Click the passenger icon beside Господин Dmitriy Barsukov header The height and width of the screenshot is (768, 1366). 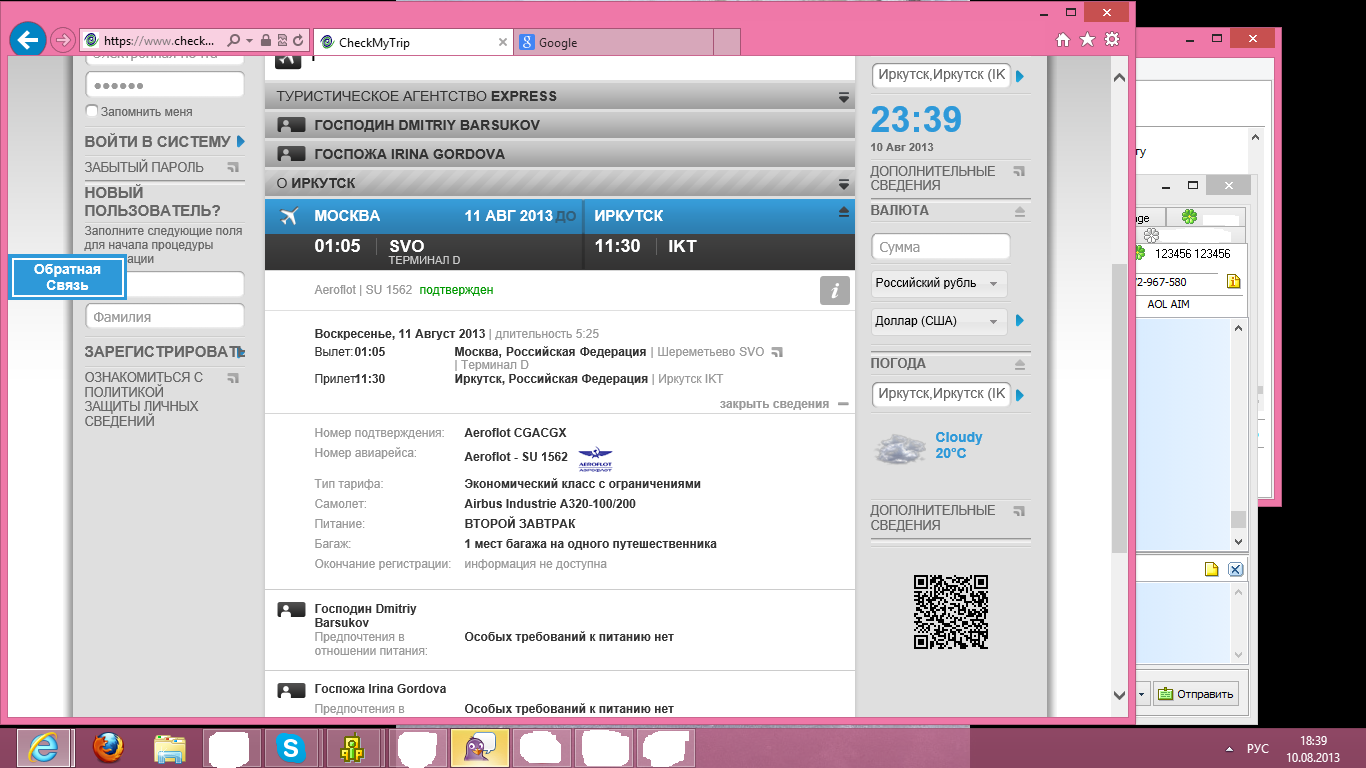[x=291, y=126]
